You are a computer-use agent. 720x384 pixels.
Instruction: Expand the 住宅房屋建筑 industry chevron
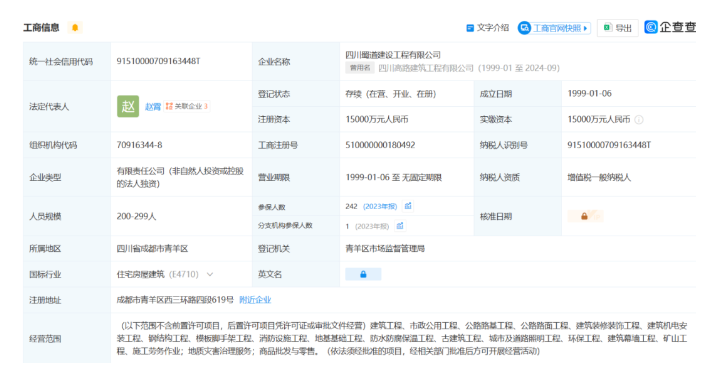(x=210, y=275)
